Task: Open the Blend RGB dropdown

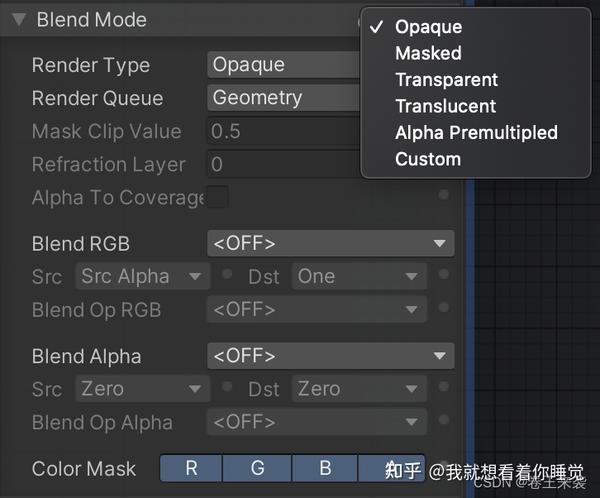Action: (330, 243)
